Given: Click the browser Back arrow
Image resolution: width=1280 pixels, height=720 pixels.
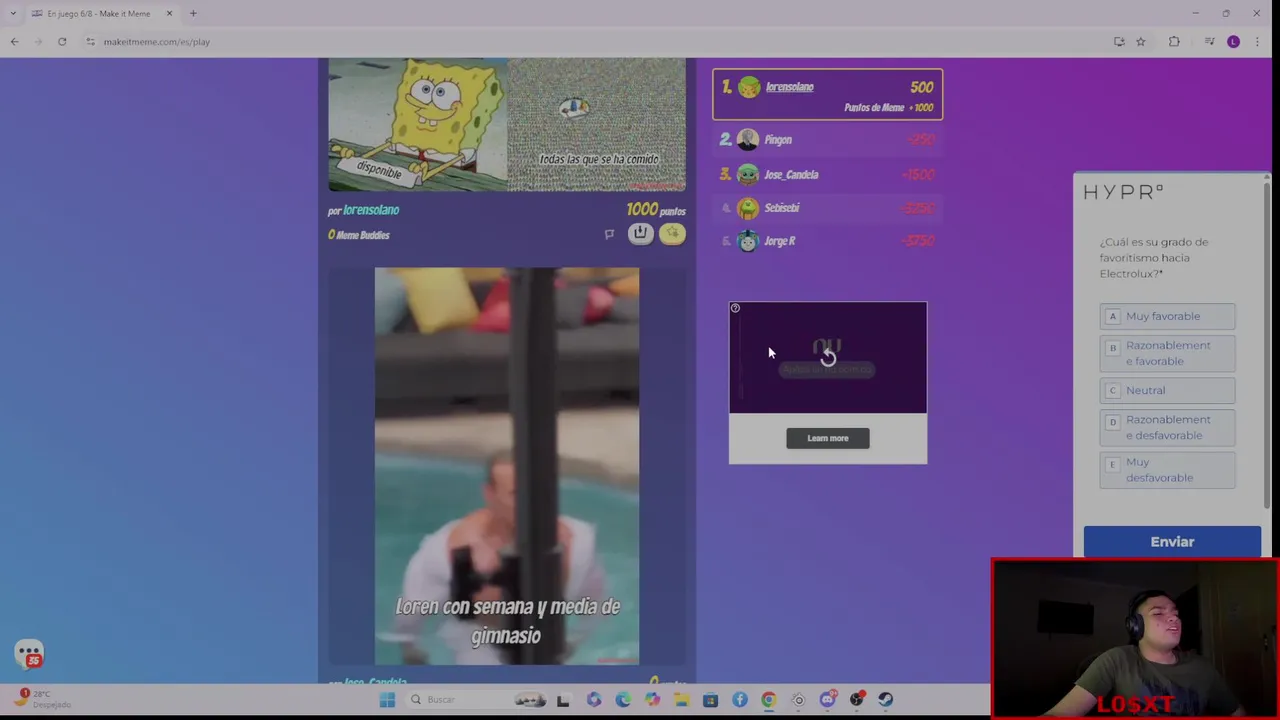Looking at the screenshot, I should [x=14, y=41].
